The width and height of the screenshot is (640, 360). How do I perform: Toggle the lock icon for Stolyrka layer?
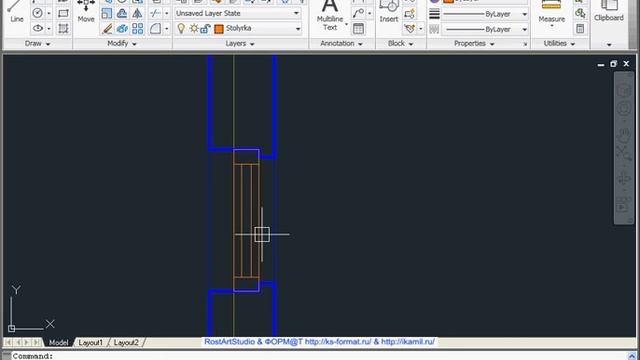205,29
